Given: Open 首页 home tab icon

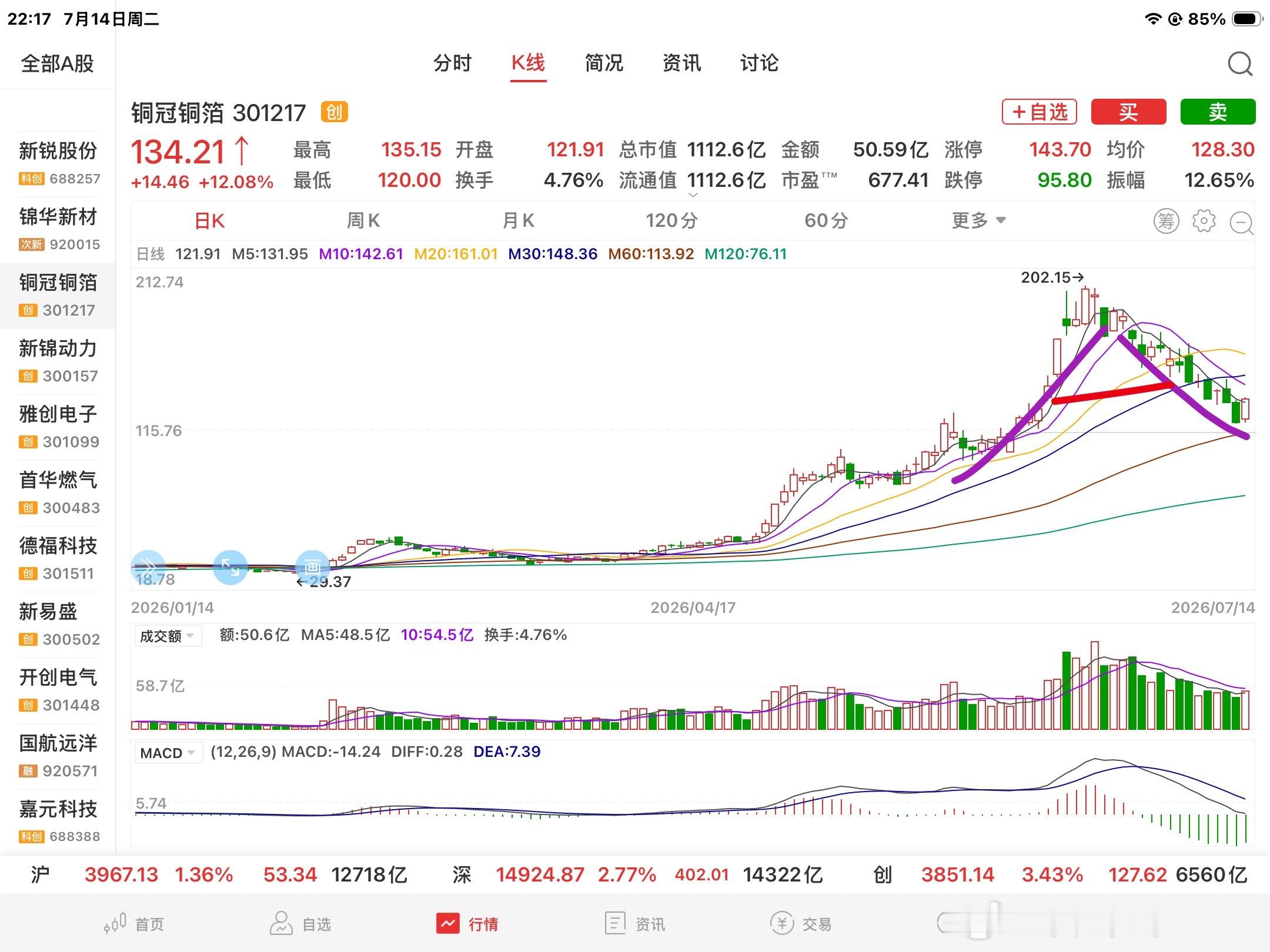Looking at the screenshot, I should click(x=134, y=924).
